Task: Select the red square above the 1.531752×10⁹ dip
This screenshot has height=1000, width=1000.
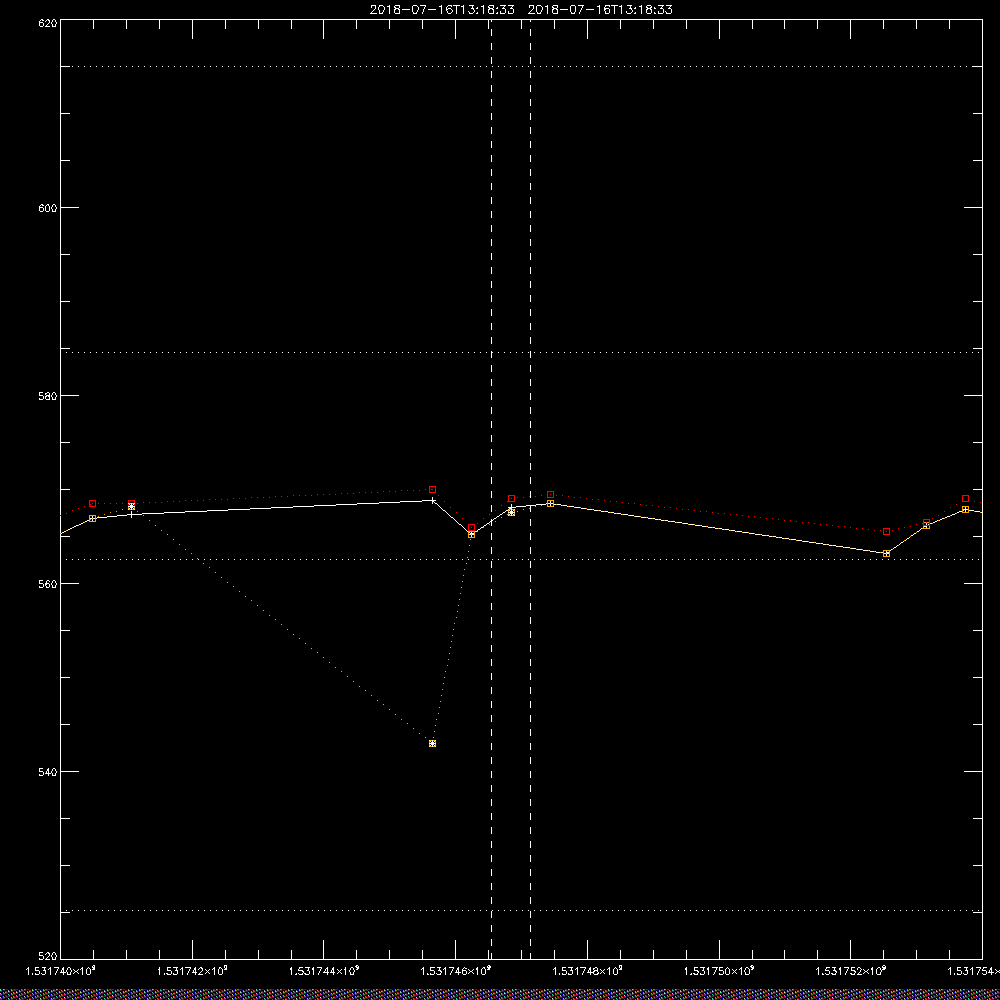Action: (x=886, y=531)
